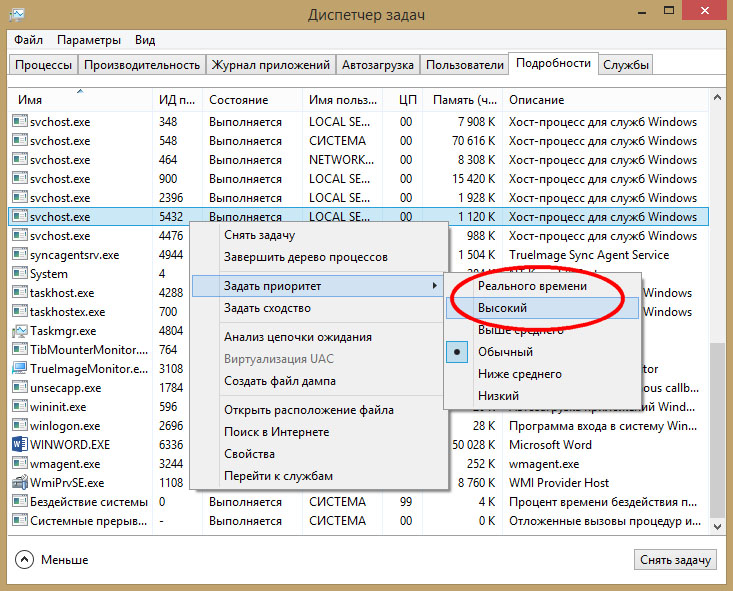Click the Системные прерывания process icon

[20, 520]
